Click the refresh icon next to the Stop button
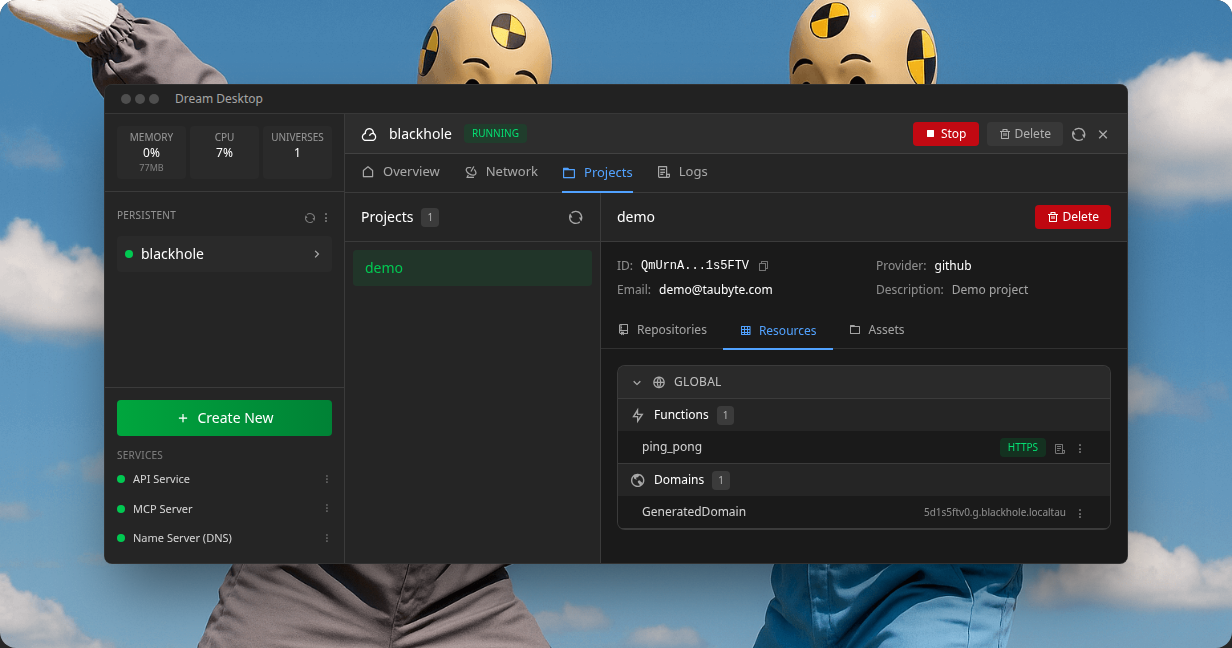1232x648 pixels. coord(1078,133)
